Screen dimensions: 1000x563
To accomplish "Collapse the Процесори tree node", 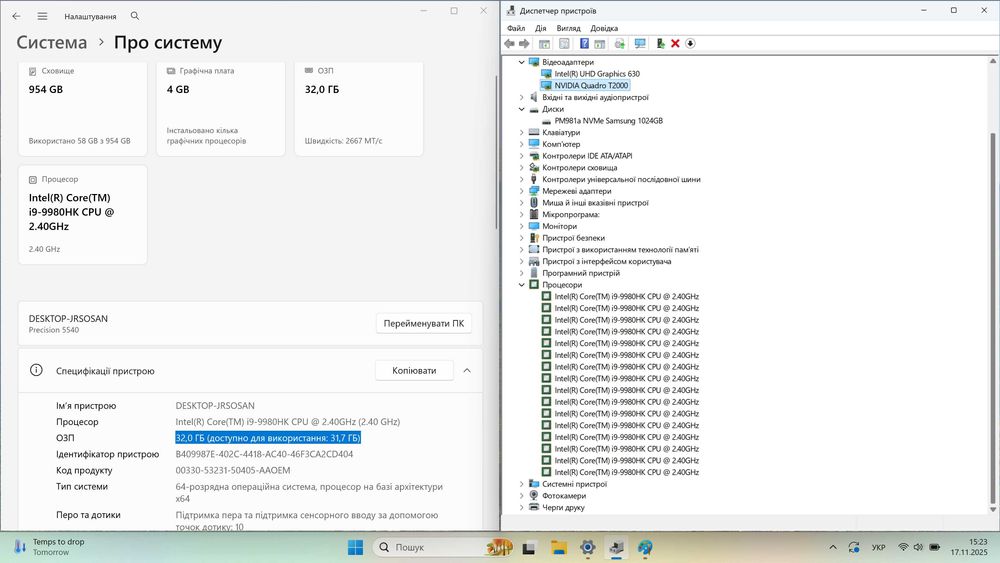I will (x=522, y=285).
